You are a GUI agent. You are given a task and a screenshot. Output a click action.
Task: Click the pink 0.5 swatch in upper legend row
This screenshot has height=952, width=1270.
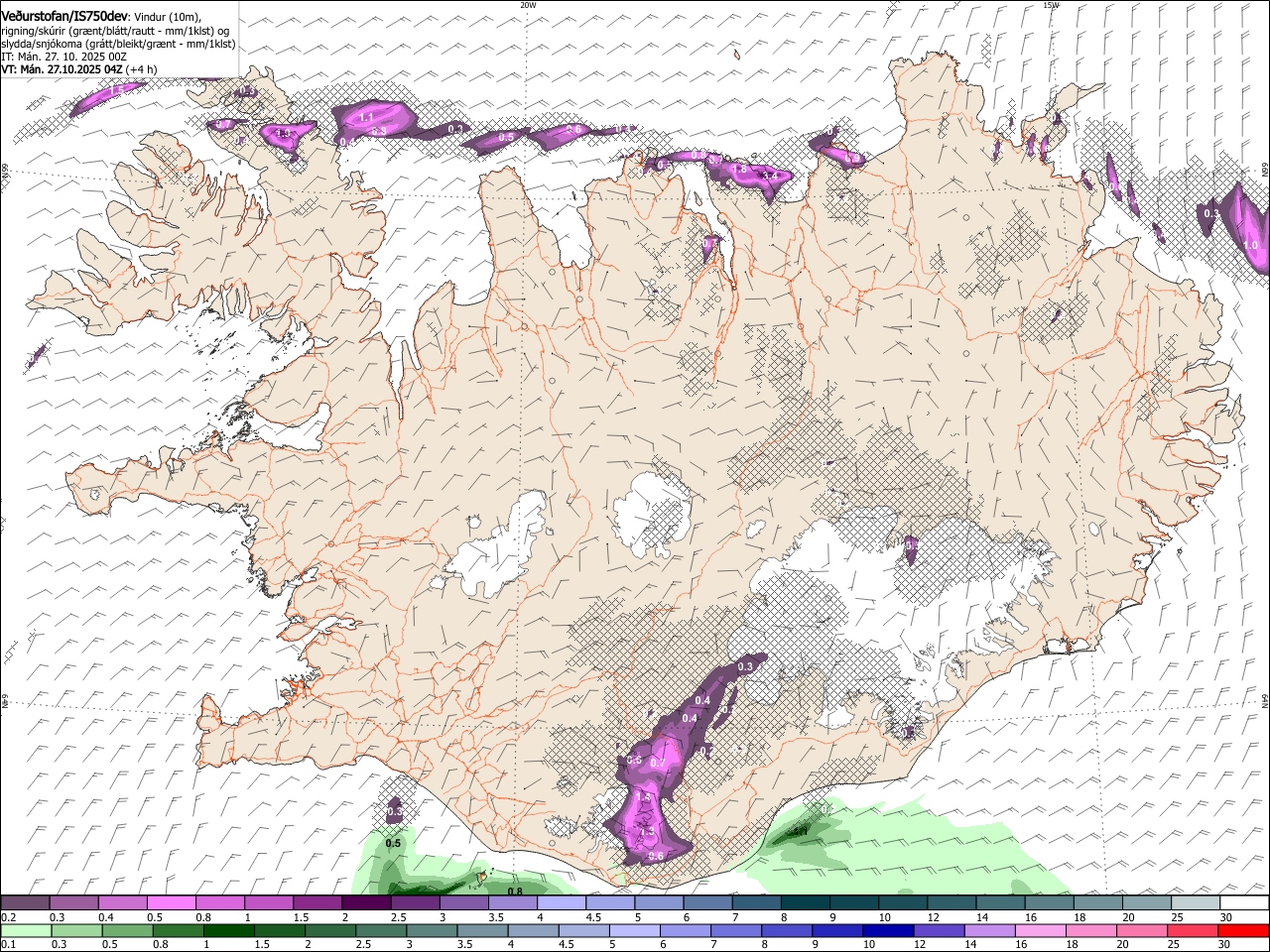tap(172, 903)
